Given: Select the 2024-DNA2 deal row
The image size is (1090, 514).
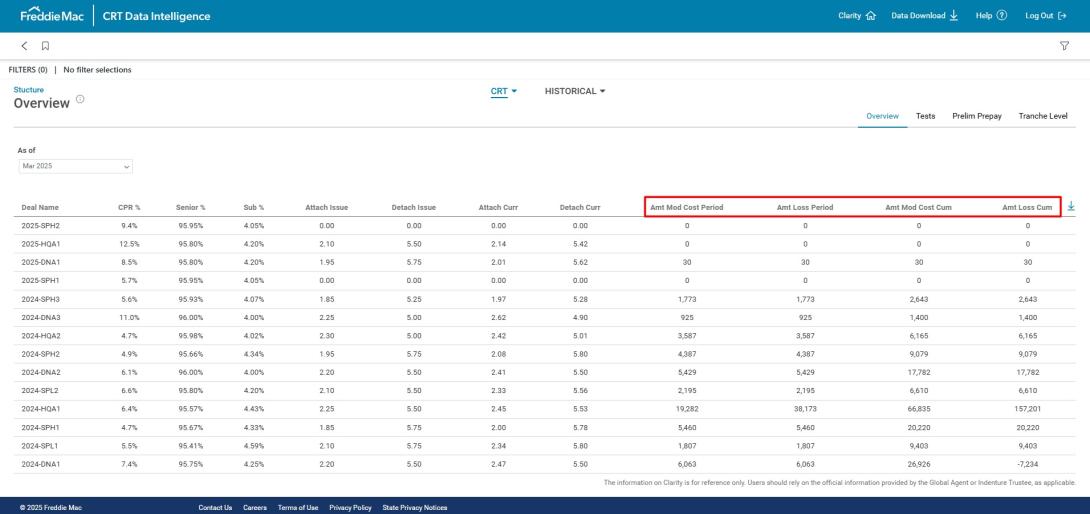Looking at the screenshot, I should pyautogui.click(x=544, y=373).
